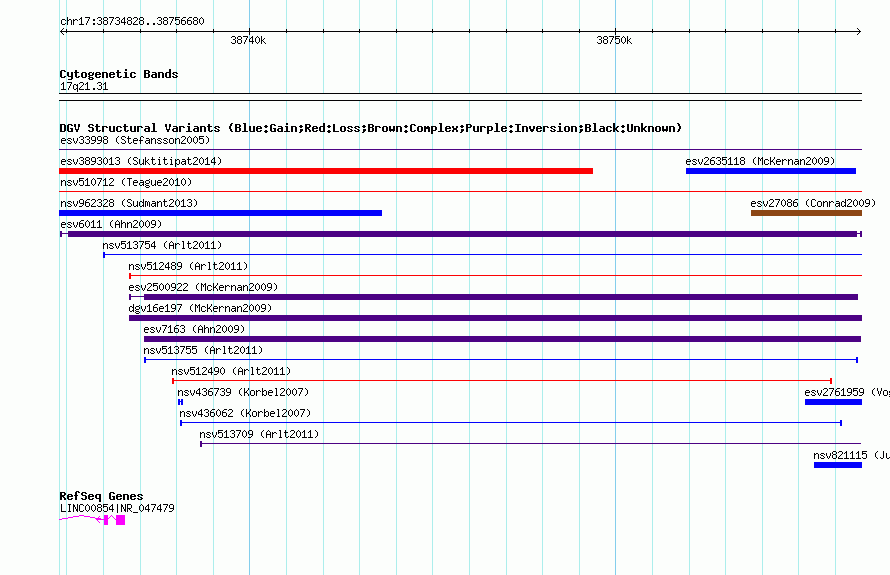This screenshot has width=890, height=575.
Task: Click the esv3893013 (Suktitipat2014) label
Action: (x=141, y=161)
